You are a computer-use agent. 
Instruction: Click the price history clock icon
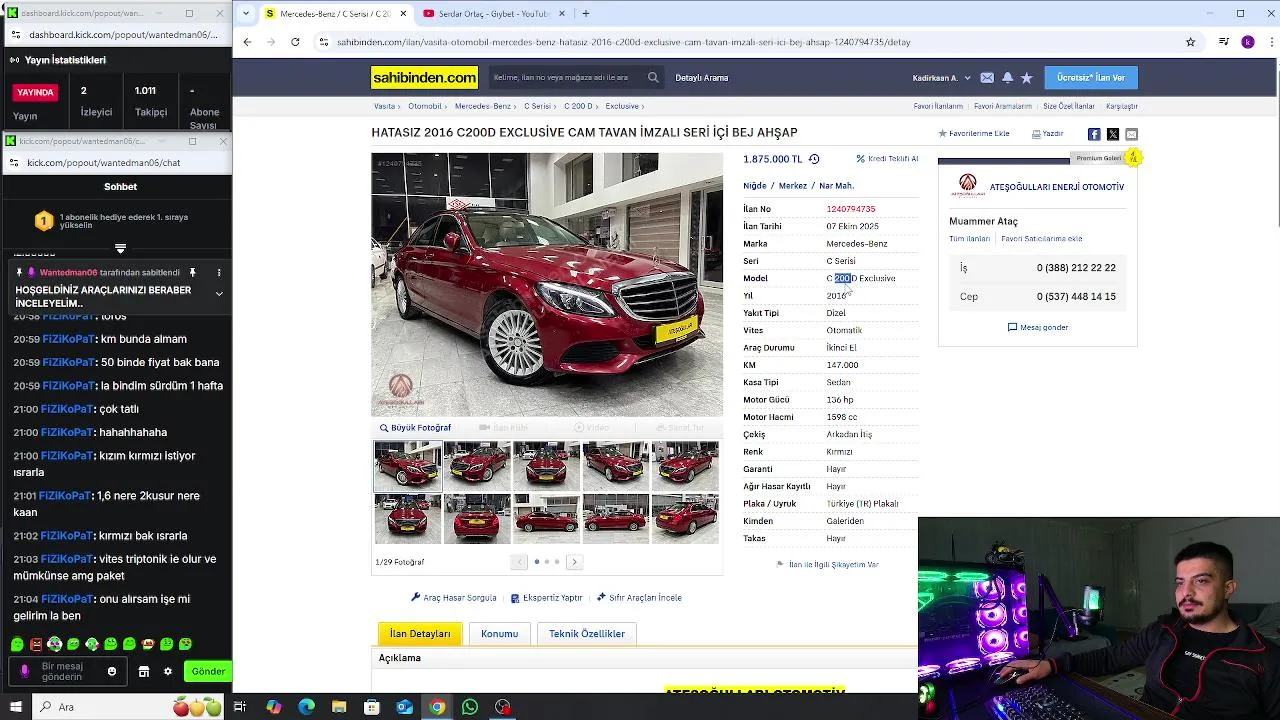(x=814, y=159)
